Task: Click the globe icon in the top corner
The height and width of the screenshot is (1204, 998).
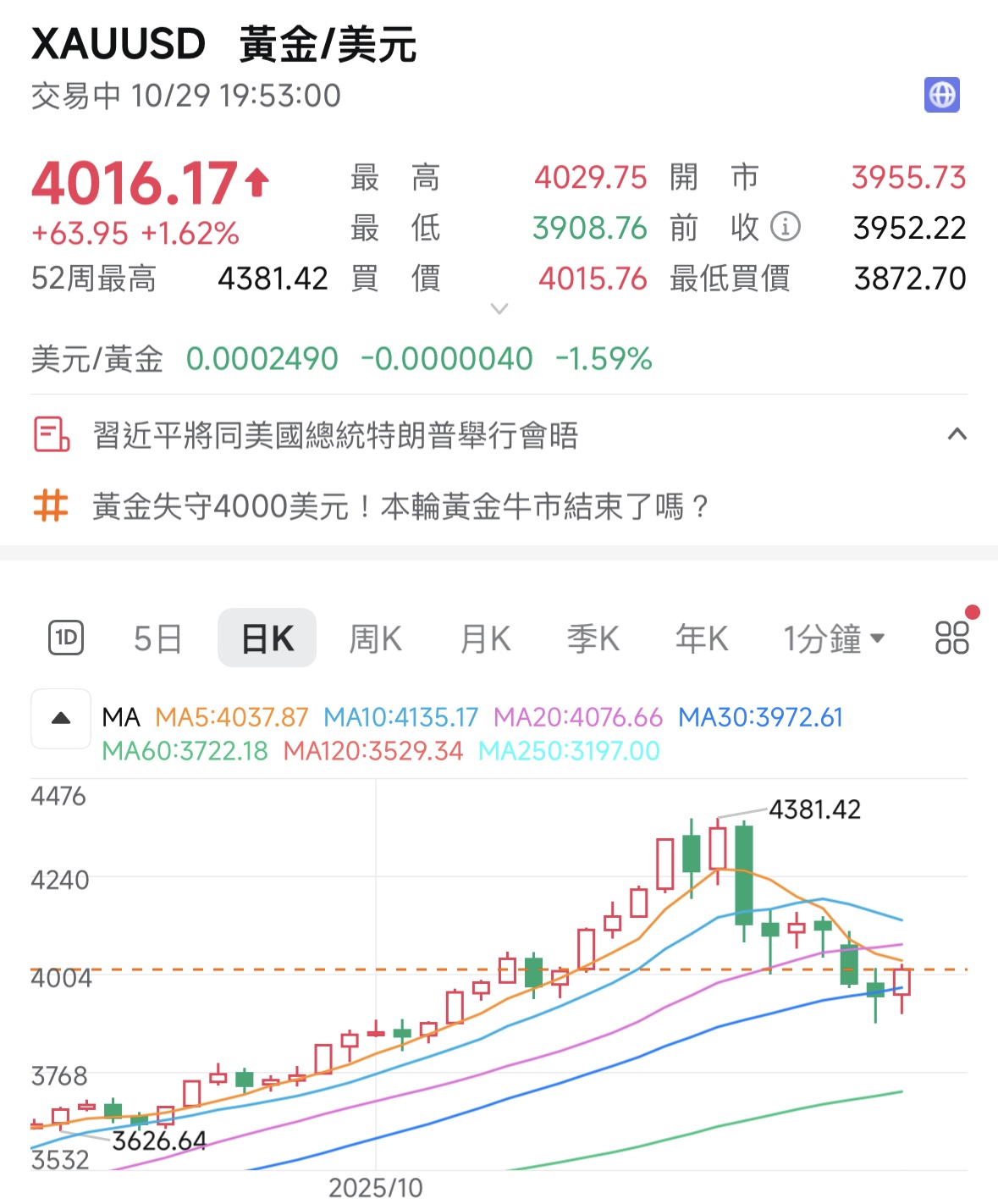Action: click(x=941, y=95)
